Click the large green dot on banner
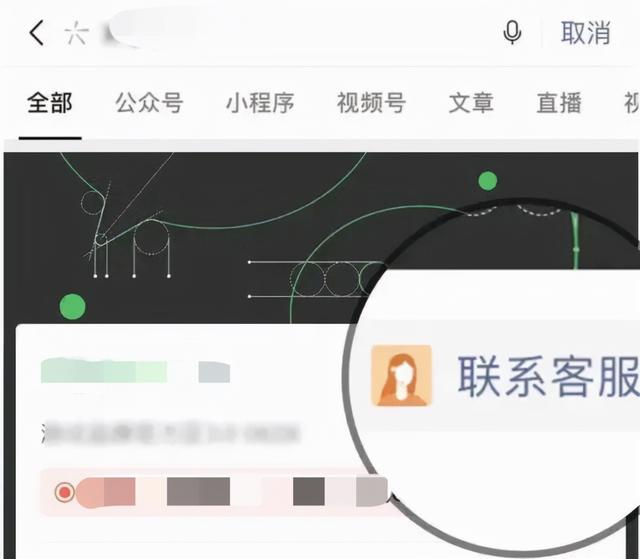This screenshot has height=559, width=640. [x=73, y=307]
